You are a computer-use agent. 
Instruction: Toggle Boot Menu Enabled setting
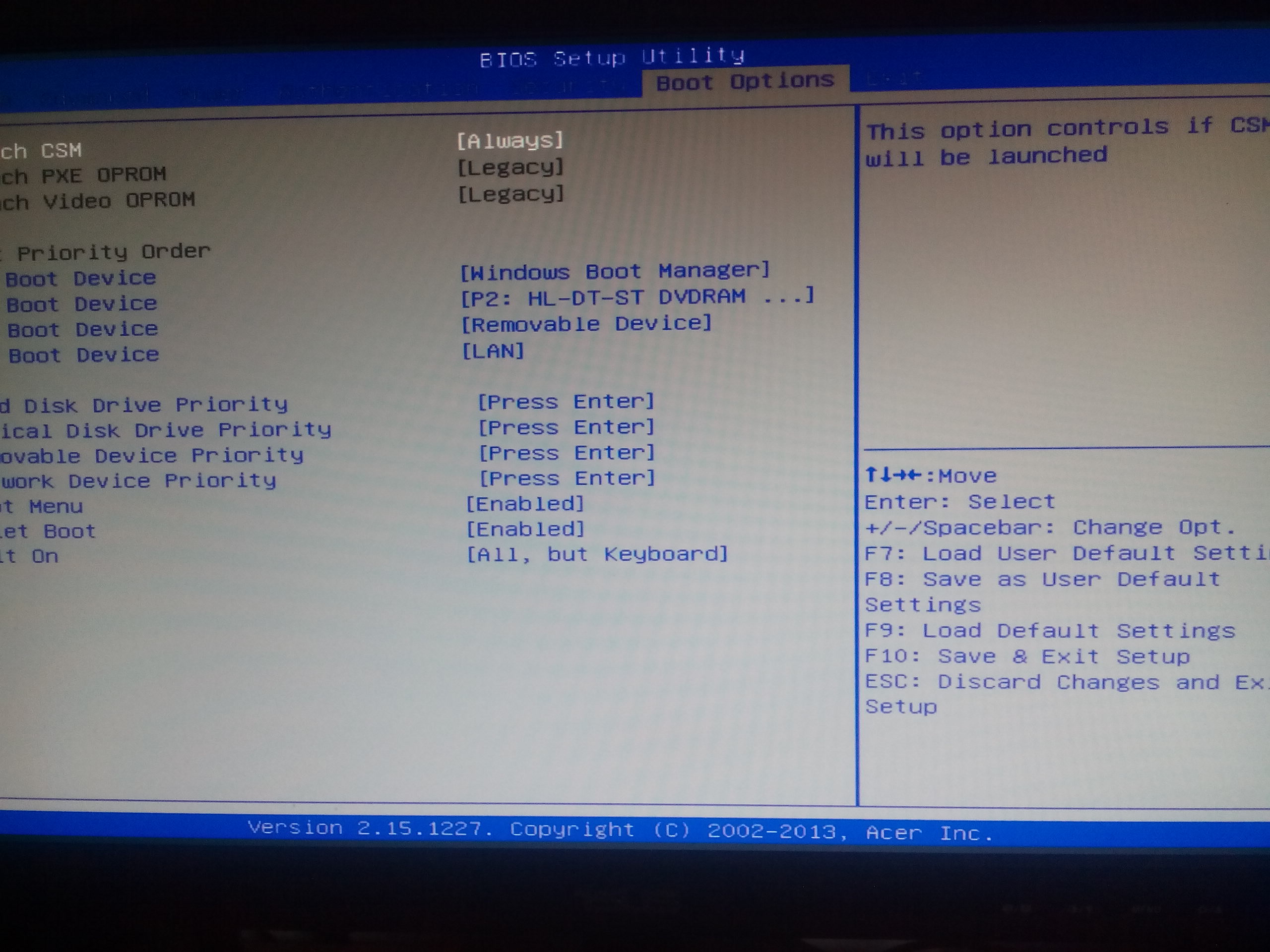click(x=525, y=504)
